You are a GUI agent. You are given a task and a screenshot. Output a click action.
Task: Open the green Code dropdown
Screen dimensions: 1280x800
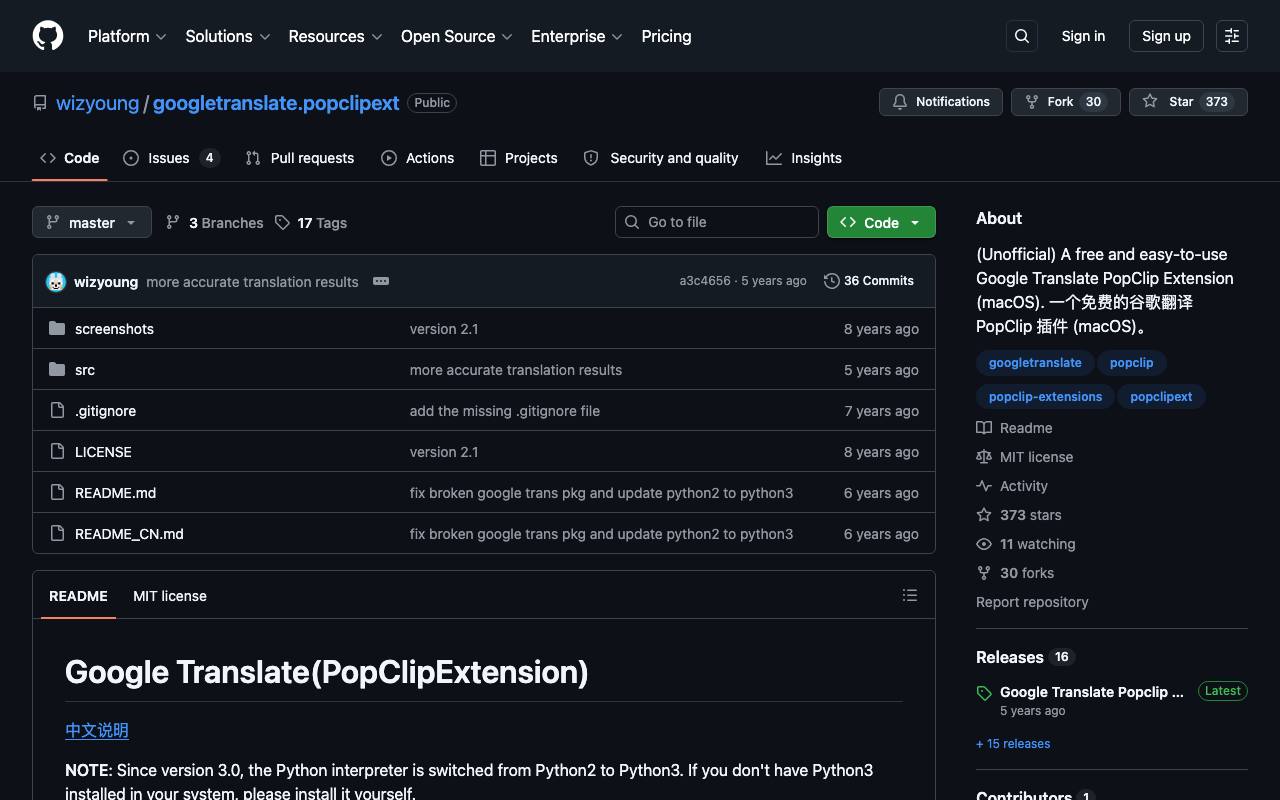(x=881, y=222)
